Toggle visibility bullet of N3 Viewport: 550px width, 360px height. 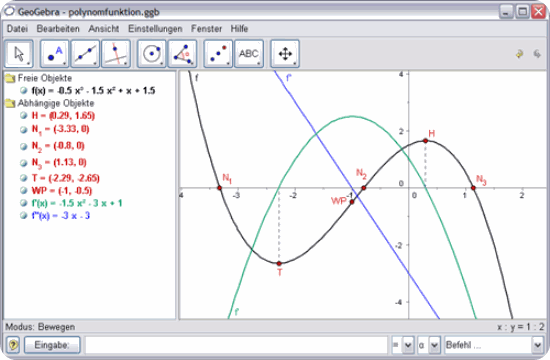point(24,162)
